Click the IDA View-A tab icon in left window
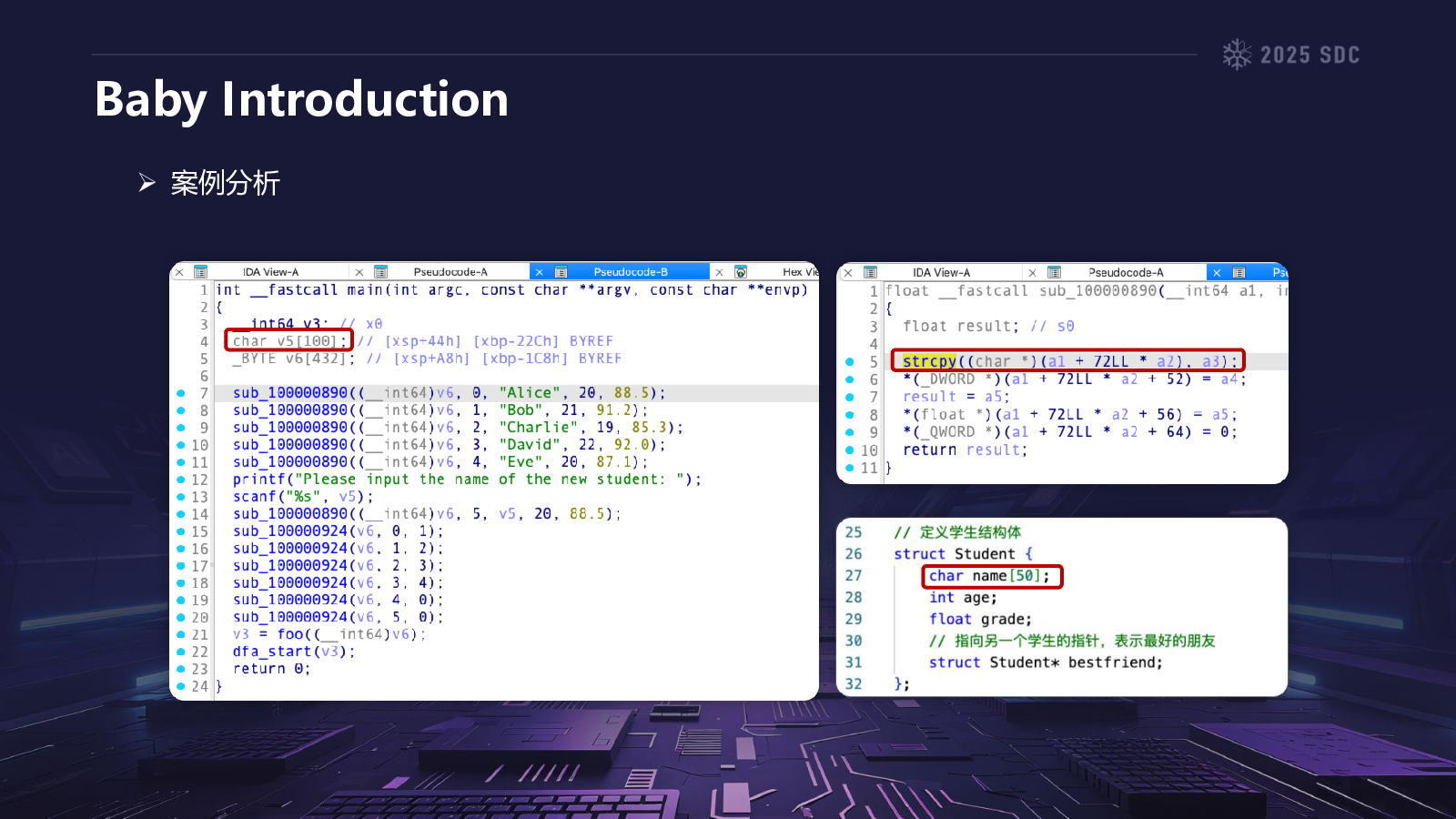 click(x=201, y=272)
